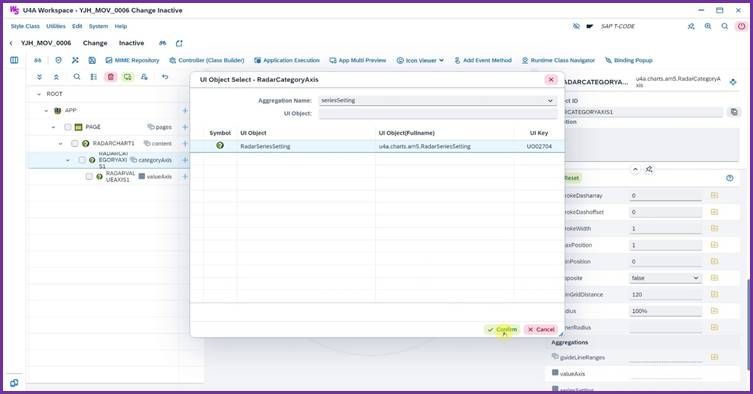Copy the Object ID with copy icon
Screen dimensions: 753x394
734,112
